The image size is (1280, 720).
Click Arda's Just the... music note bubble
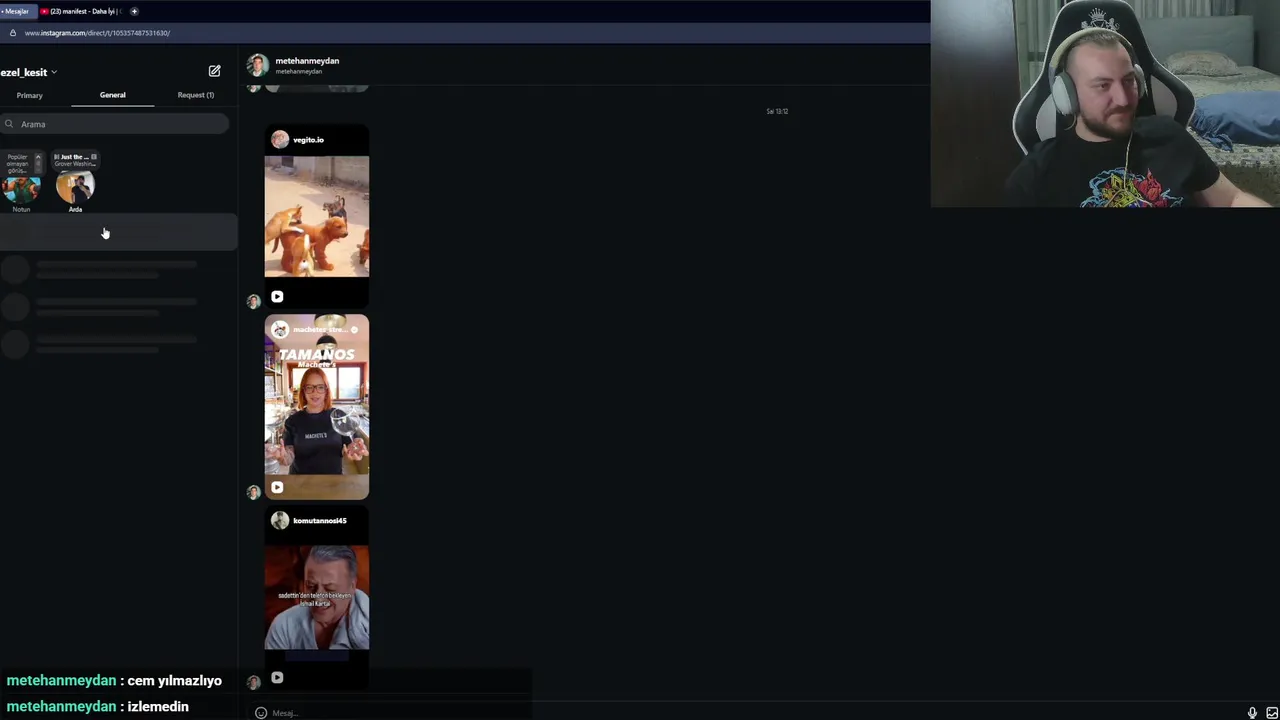75,160
